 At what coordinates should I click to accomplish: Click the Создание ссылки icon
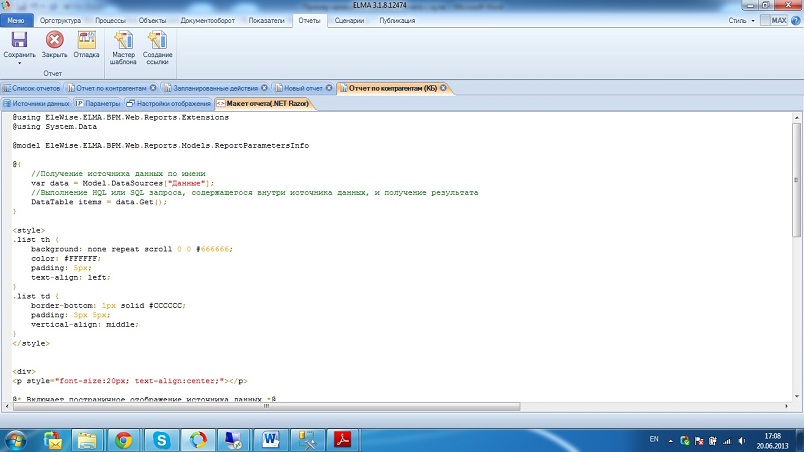(157, 40)
